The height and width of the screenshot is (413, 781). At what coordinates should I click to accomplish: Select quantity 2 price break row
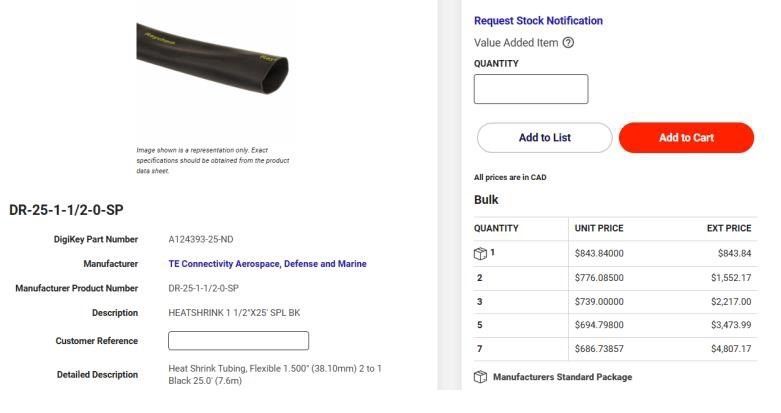click(613, 278)
